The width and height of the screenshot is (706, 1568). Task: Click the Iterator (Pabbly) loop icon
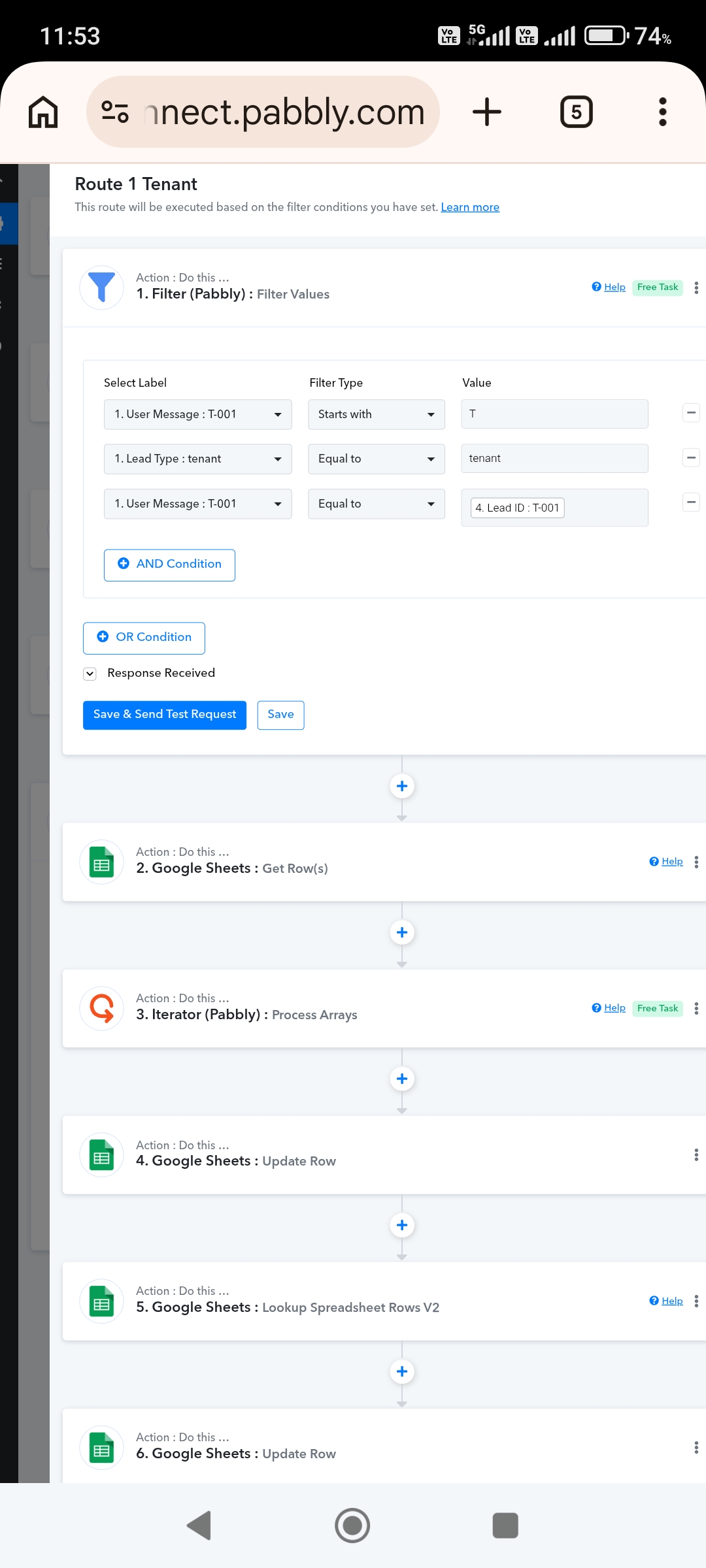(101, 1008)
